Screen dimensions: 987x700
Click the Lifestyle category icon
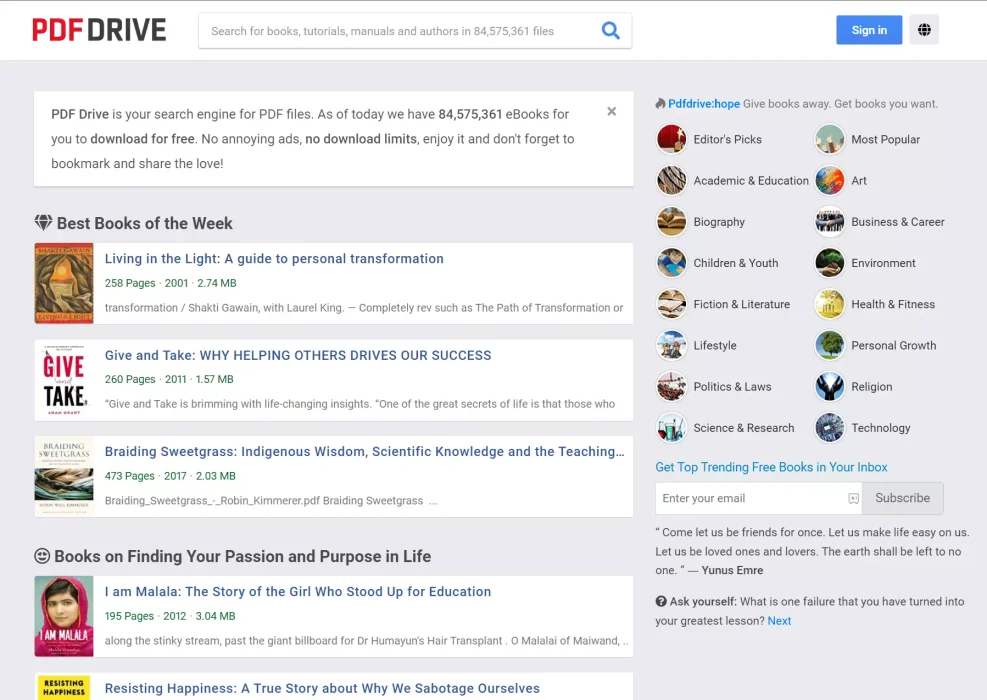tap(672, 346)
